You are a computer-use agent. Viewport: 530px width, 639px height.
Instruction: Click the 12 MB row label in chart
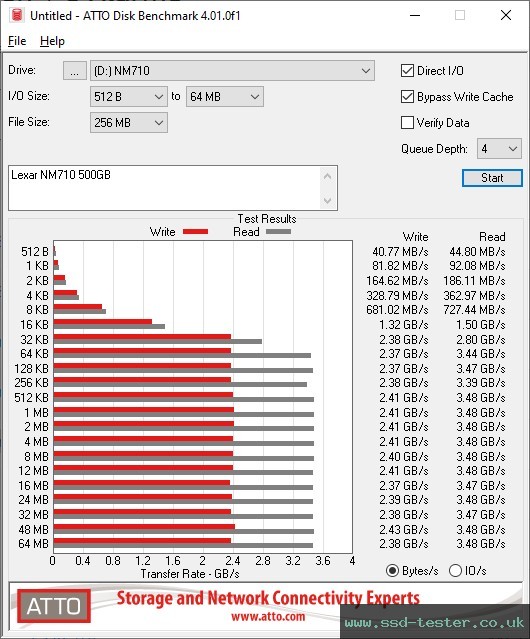(33, 471)
